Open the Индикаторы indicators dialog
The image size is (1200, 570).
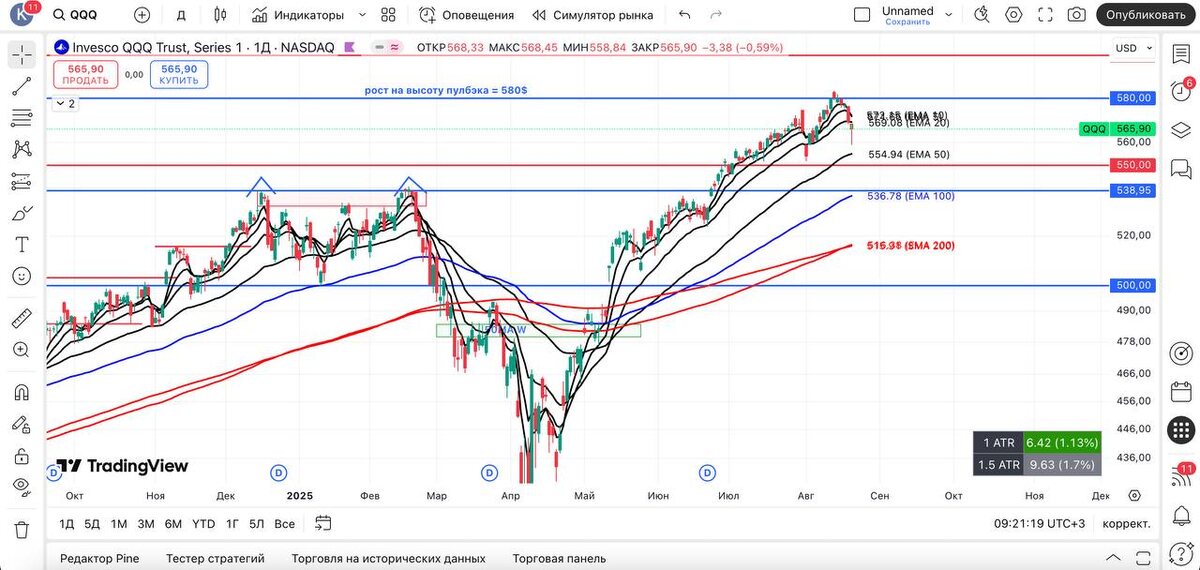coord(298,15)
